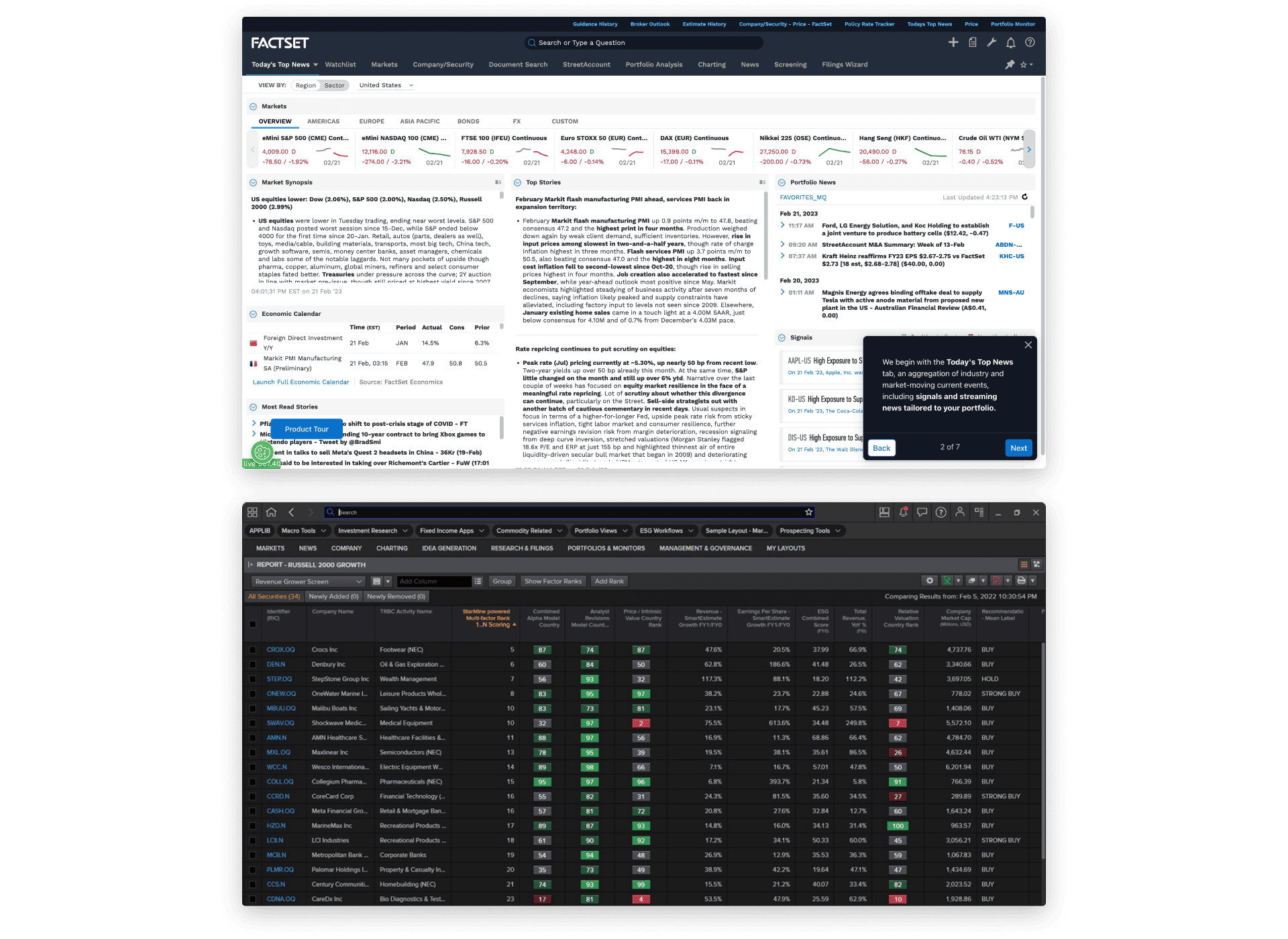Click the FactSet Search or Type a Question field

643,42
